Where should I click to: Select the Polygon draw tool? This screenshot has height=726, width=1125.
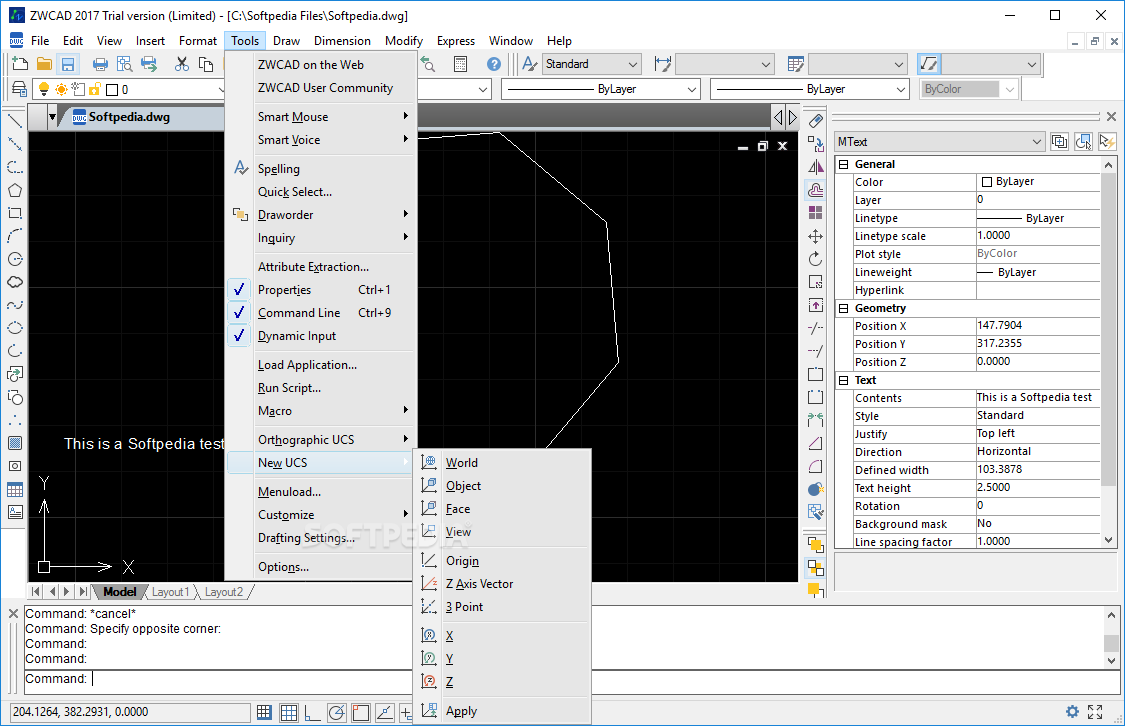coord(14,190)
